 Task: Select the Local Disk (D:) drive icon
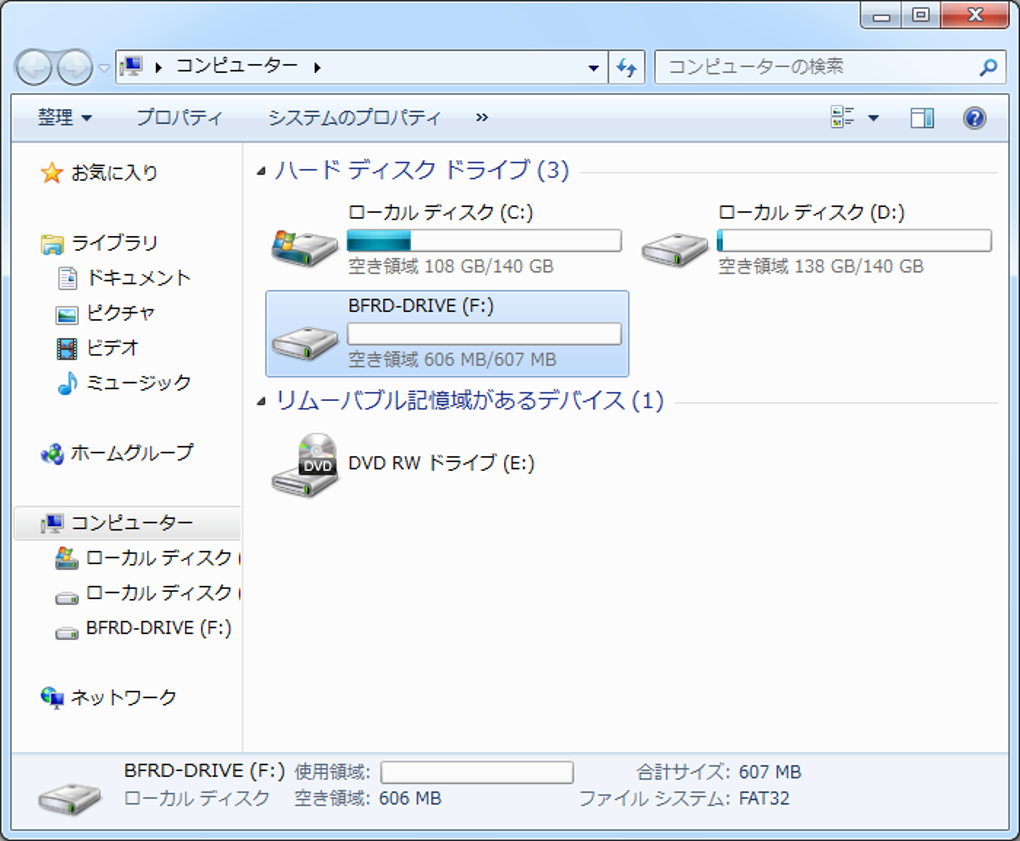(675, 249)
